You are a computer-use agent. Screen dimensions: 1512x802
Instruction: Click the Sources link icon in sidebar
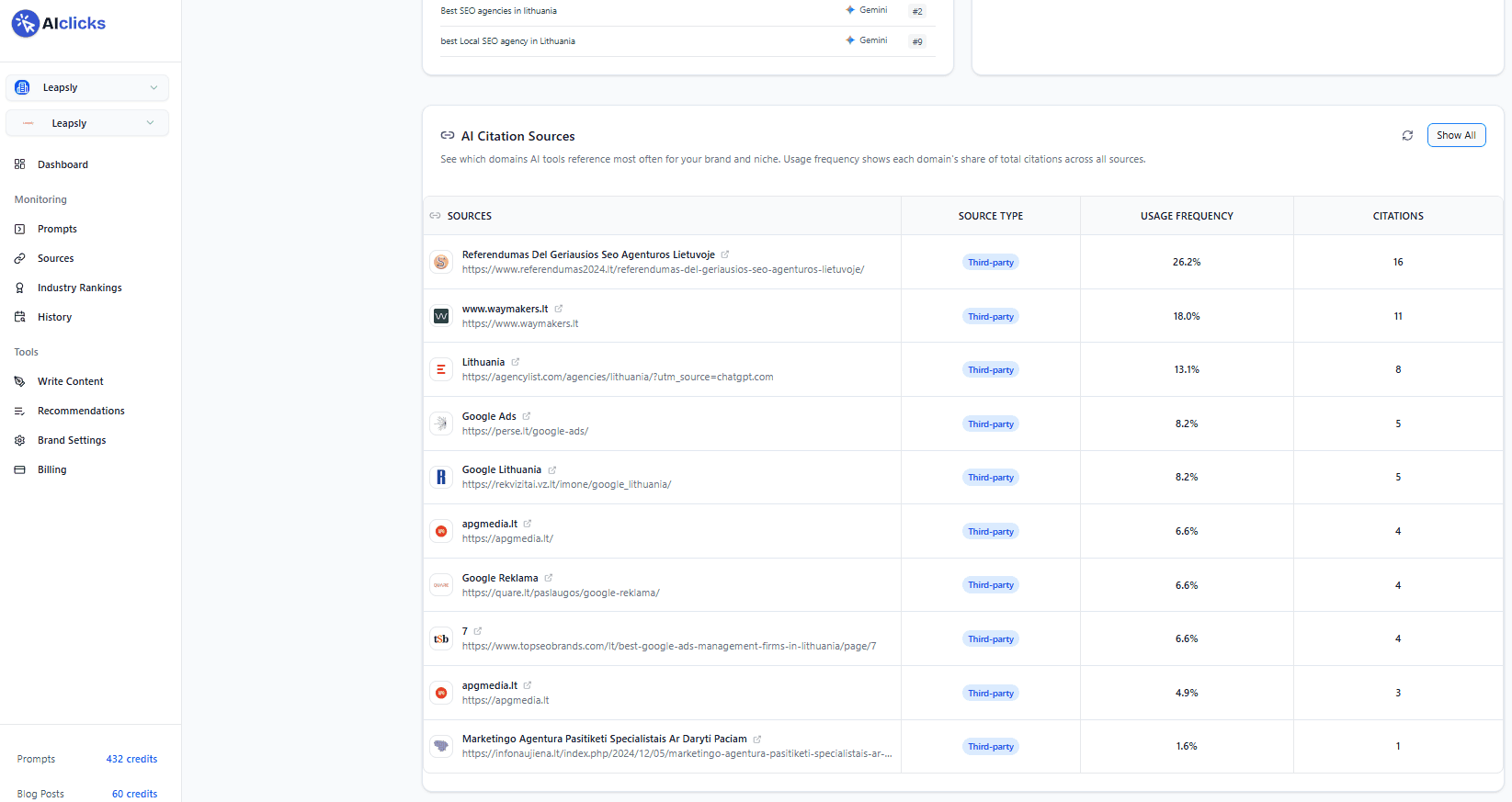[19, 258]
